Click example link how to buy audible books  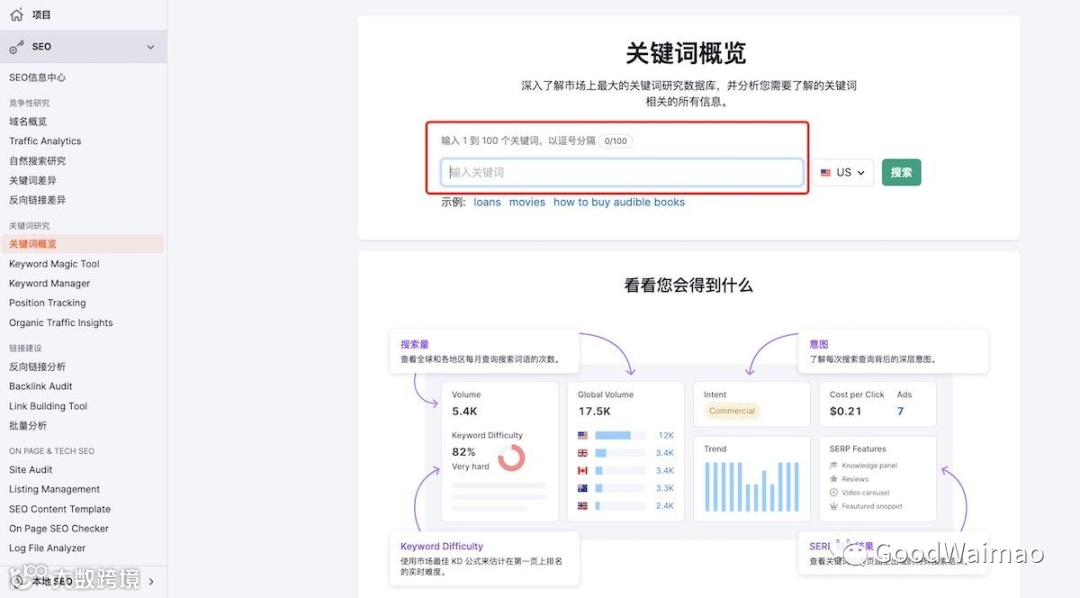[619, 202]
